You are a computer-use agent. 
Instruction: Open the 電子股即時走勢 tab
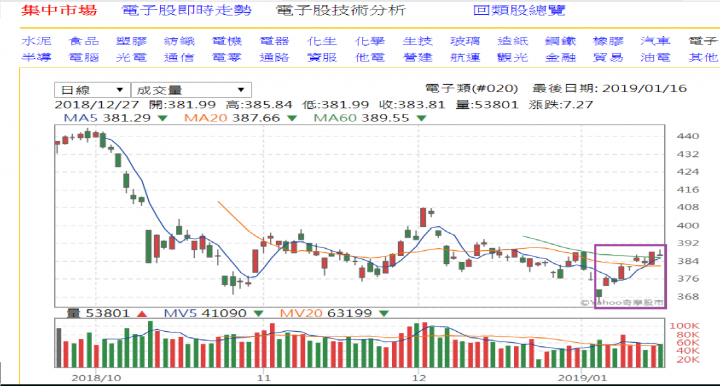(x=186, y=10)
